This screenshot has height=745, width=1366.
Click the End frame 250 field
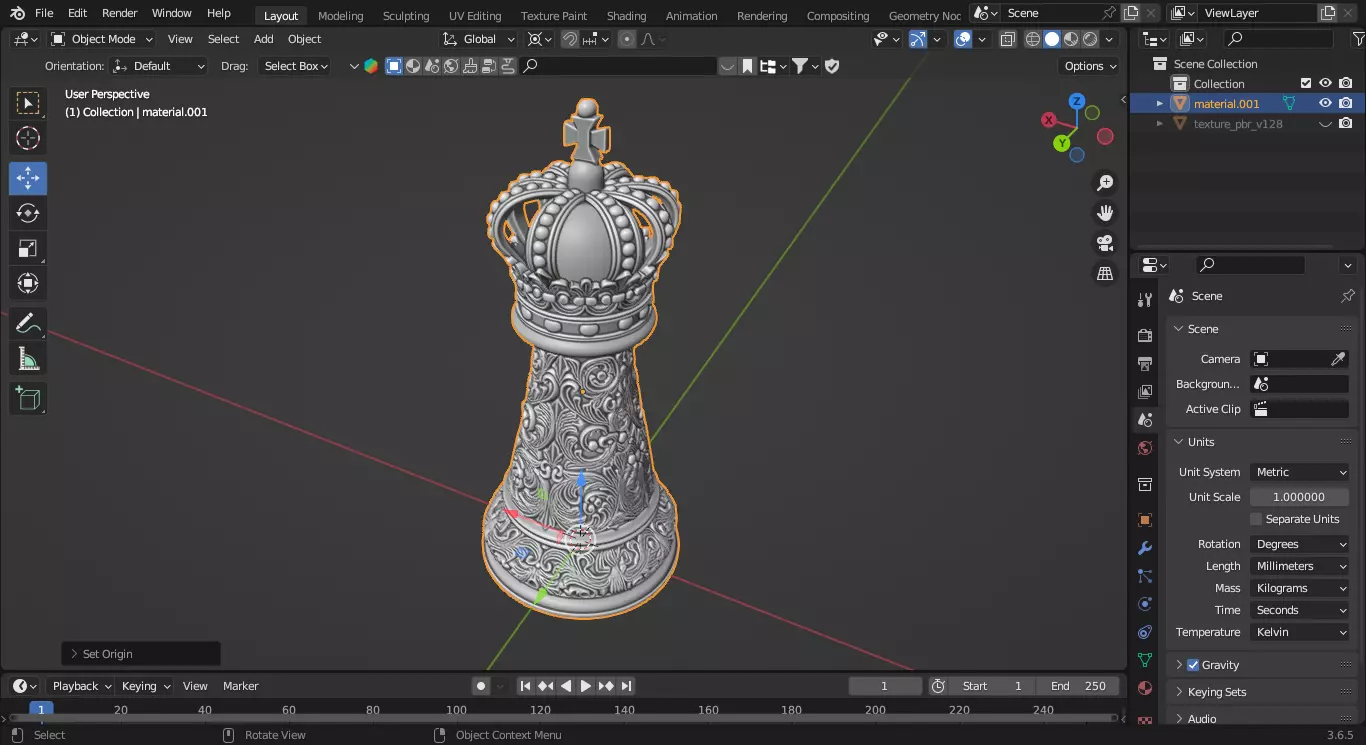[1078, 686]
